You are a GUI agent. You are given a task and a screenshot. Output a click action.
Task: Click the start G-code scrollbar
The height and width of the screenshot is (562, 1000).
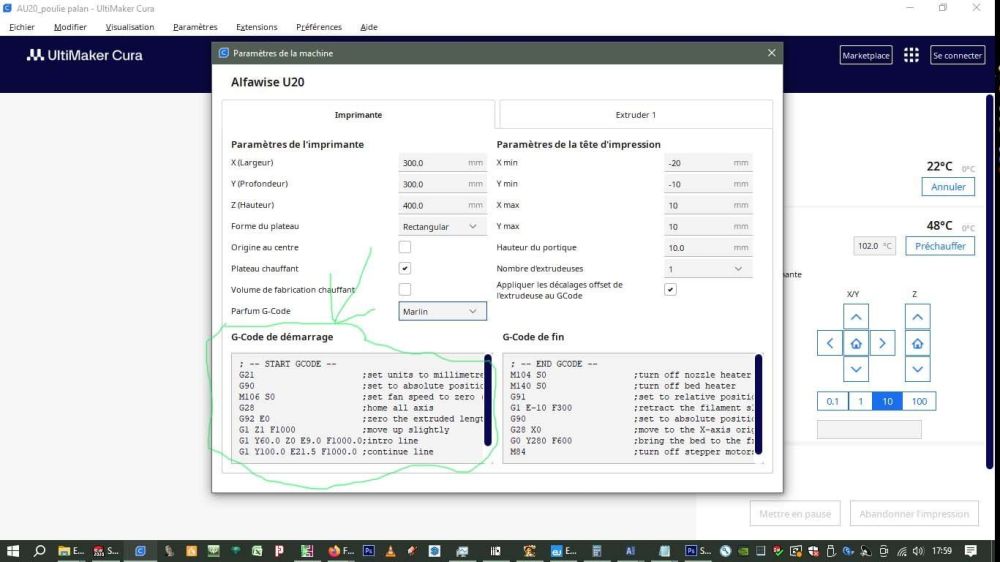pos(488,400)
